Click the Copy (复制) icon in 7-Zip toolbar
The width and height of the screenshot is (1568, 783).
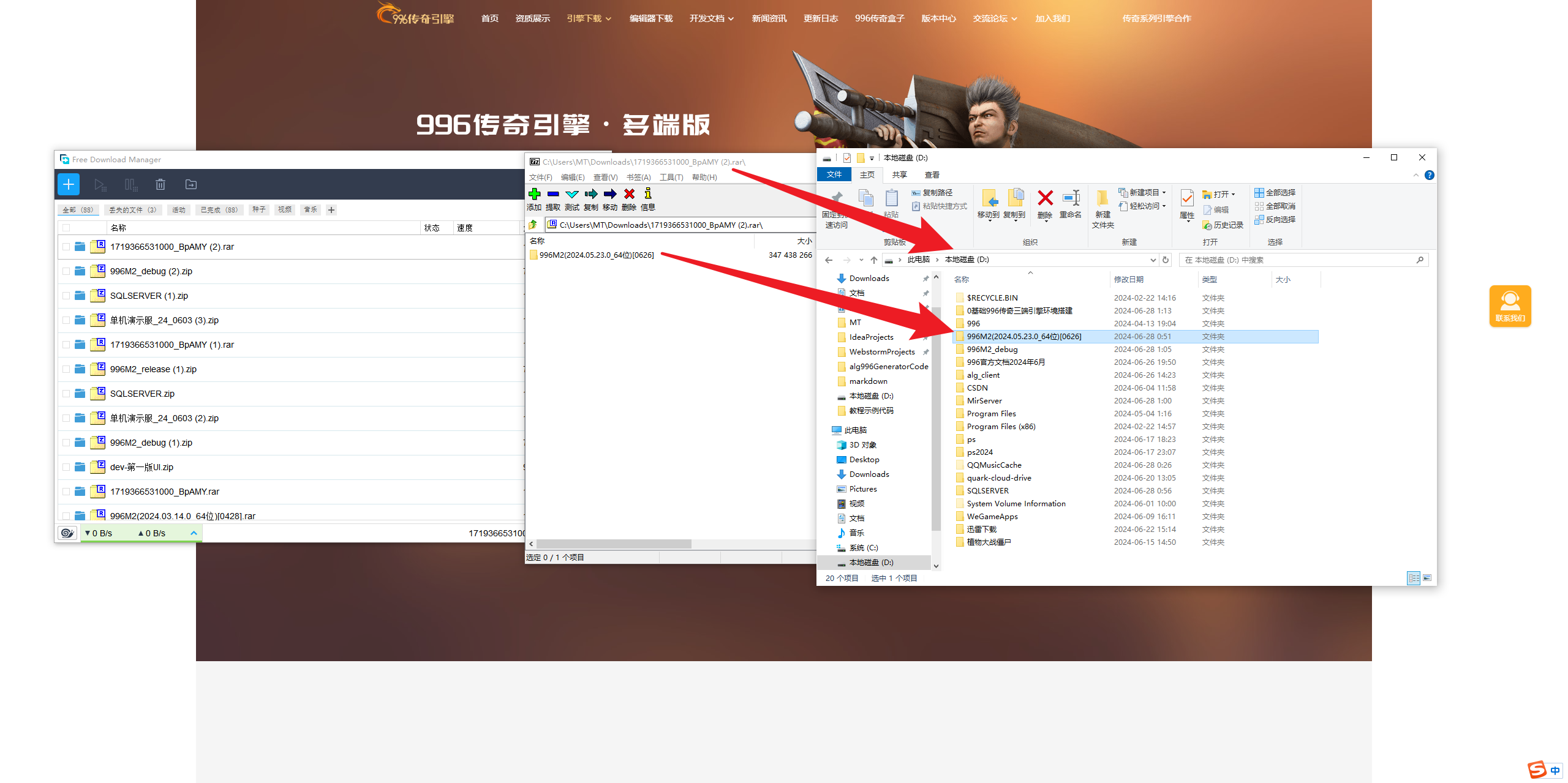point(591,194)
